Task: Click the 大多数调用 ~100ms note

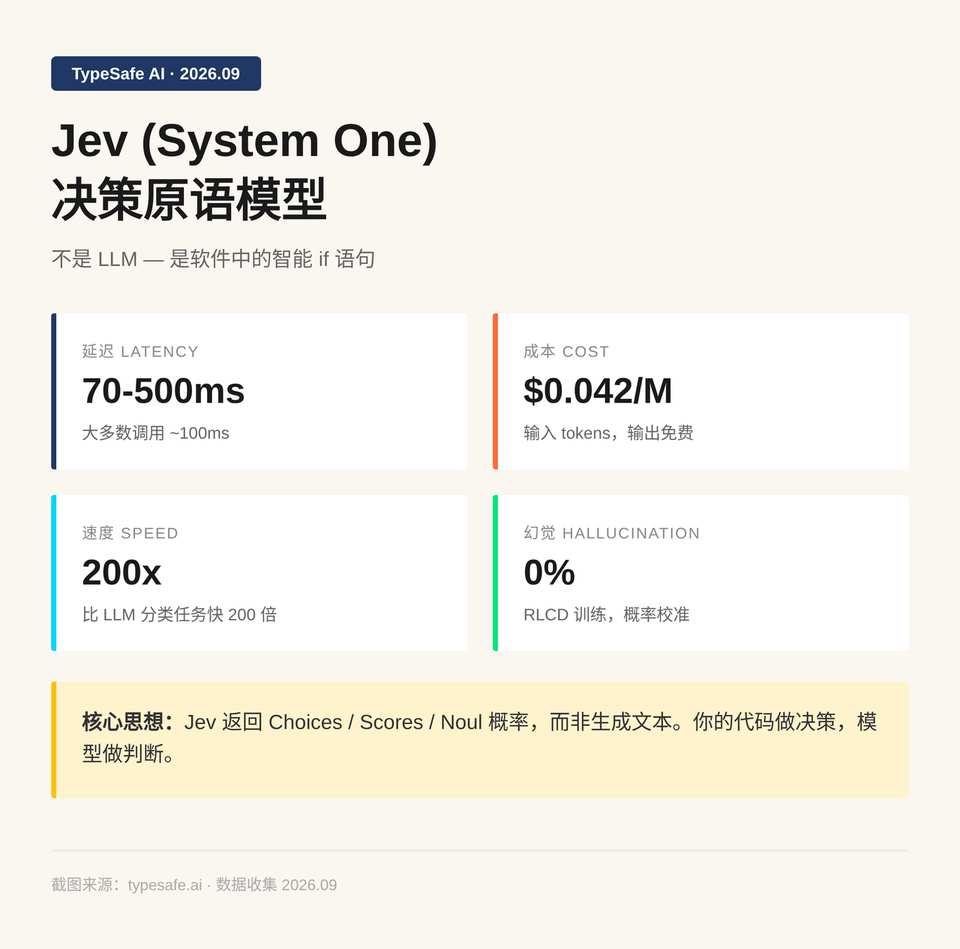Action: pos(156,433)
